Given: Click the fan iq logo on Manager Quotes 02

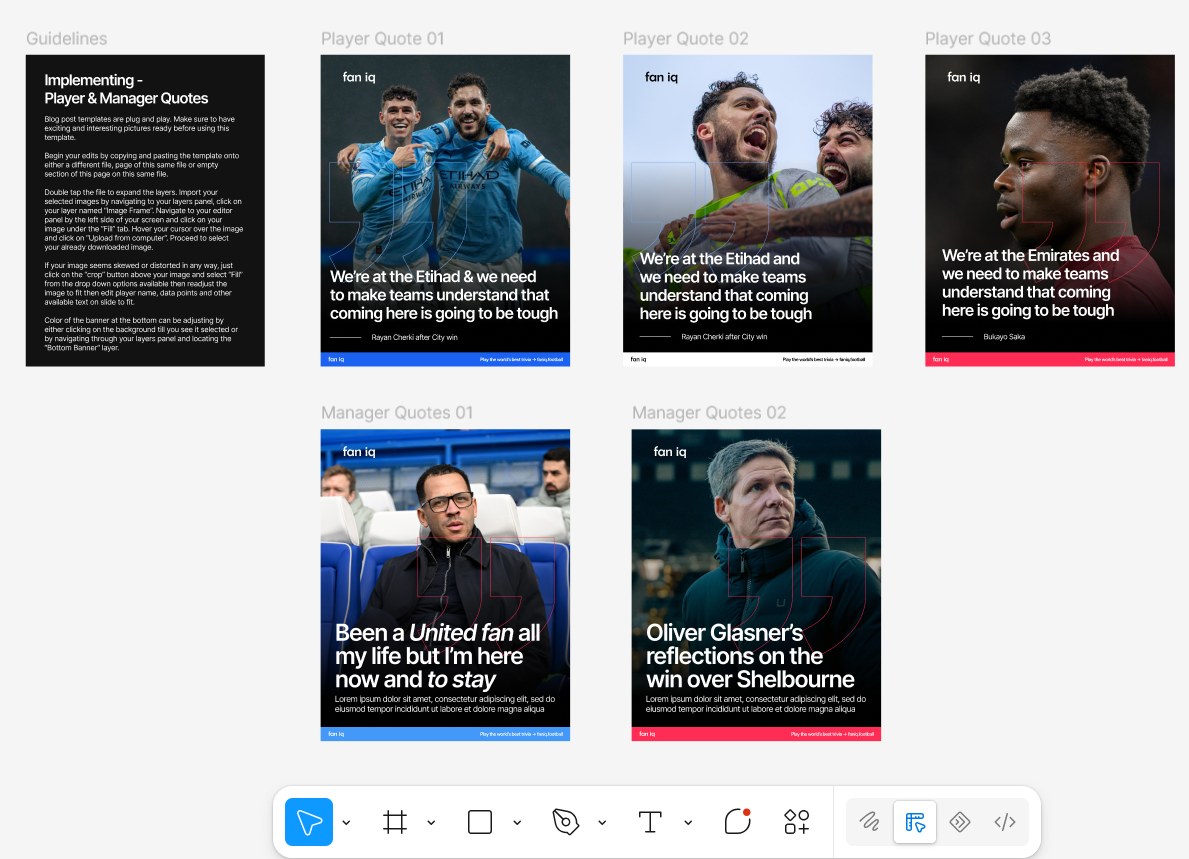Looking at the screenshot, I should 670,451.
